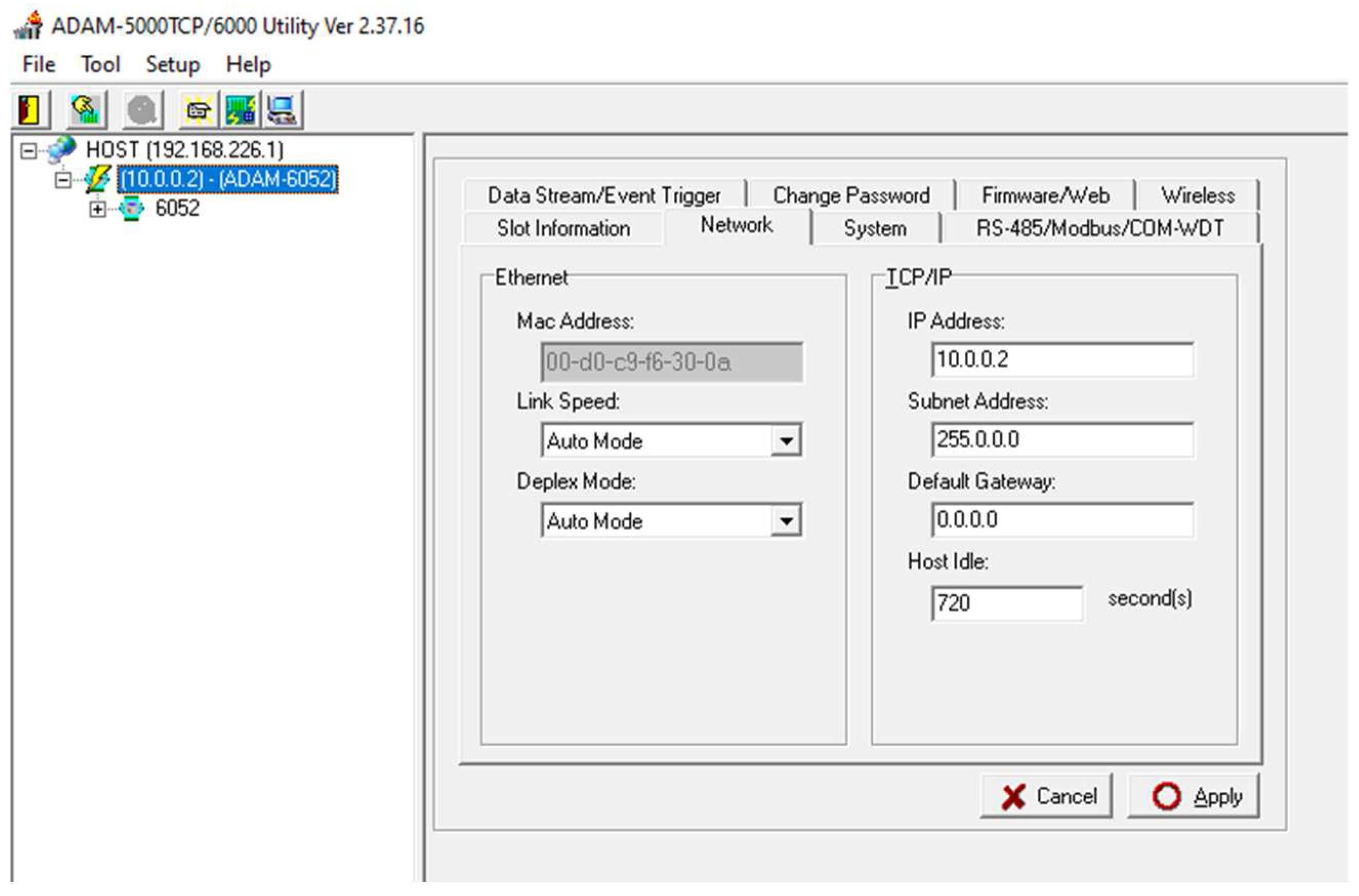
Task: Click the add remote device icon
Action: (x=198, y=109)
